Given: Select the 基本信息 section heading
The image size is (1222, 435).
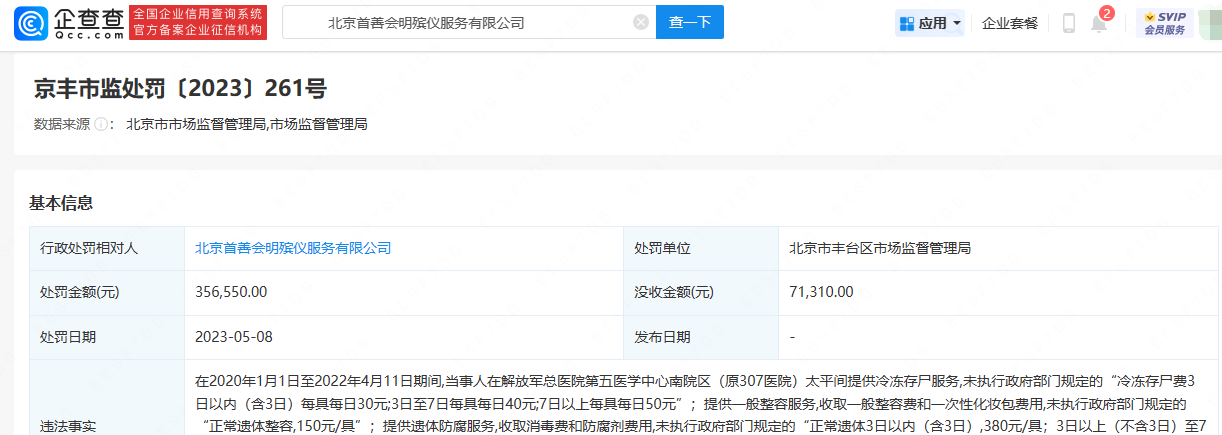Looking at the screenshot, I should coord(61,203).
